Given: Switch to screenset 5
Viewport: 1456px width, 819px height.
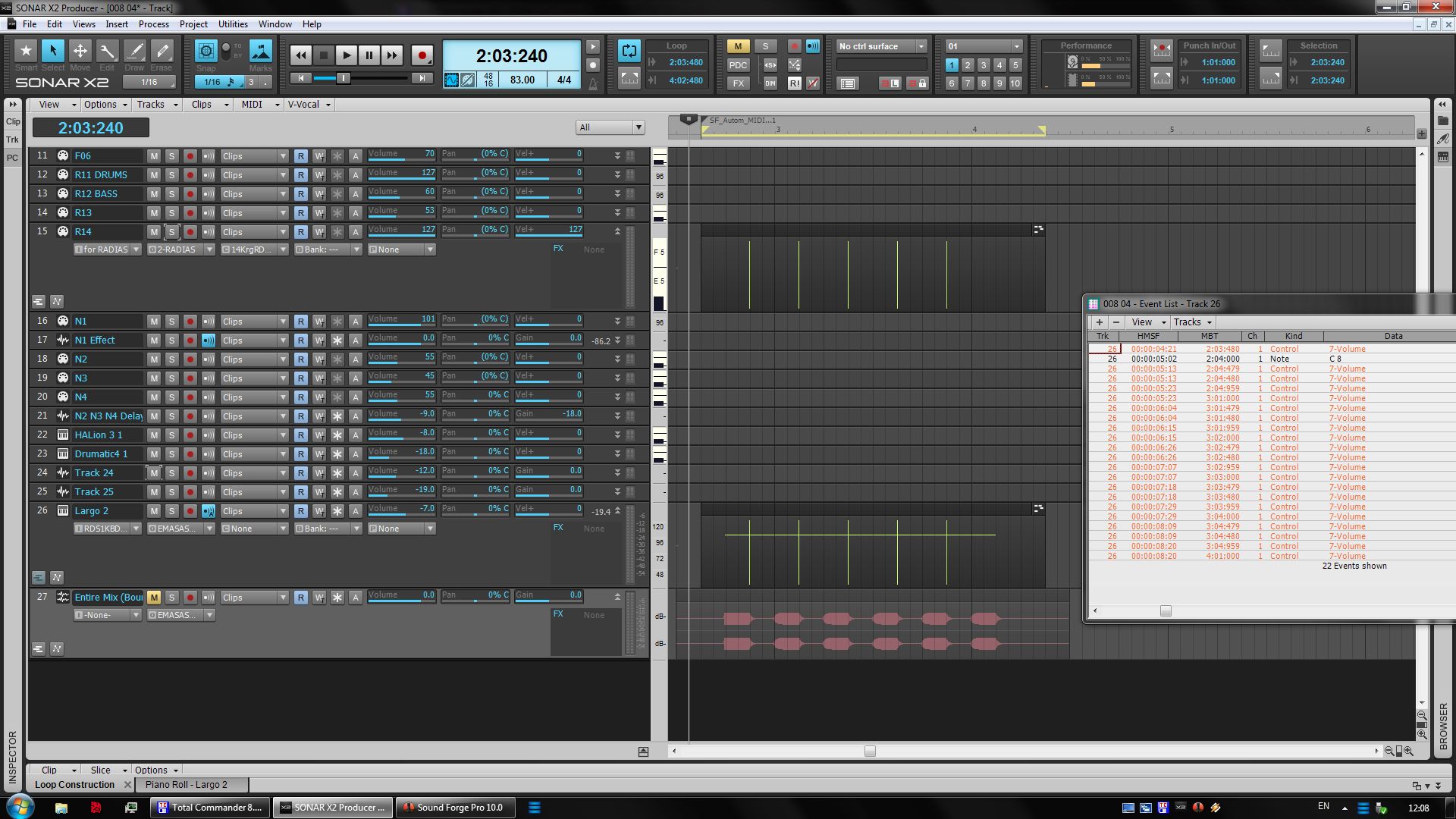Looking at the screenshot, I should (1015, 65).
